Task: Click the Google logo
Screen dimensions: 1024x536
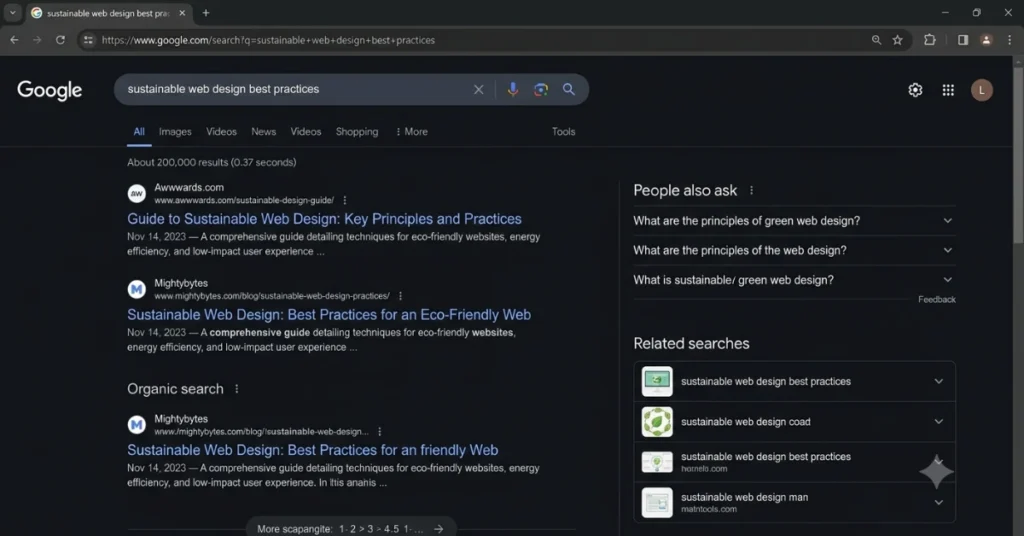Action: (50, 90)
